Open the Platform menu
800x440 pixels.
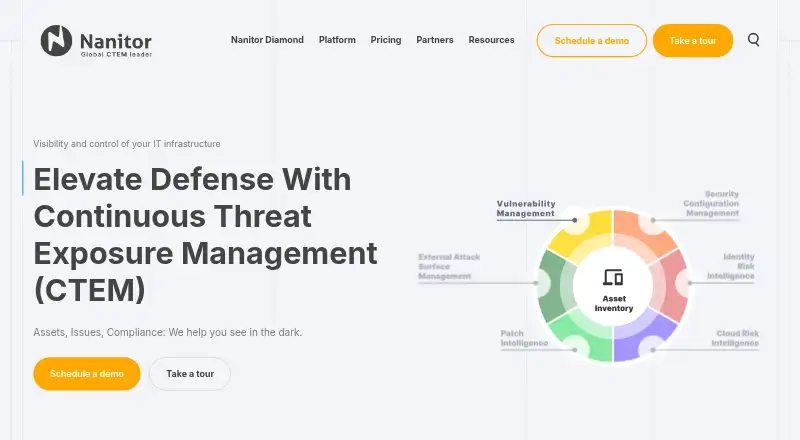[337, 40]
